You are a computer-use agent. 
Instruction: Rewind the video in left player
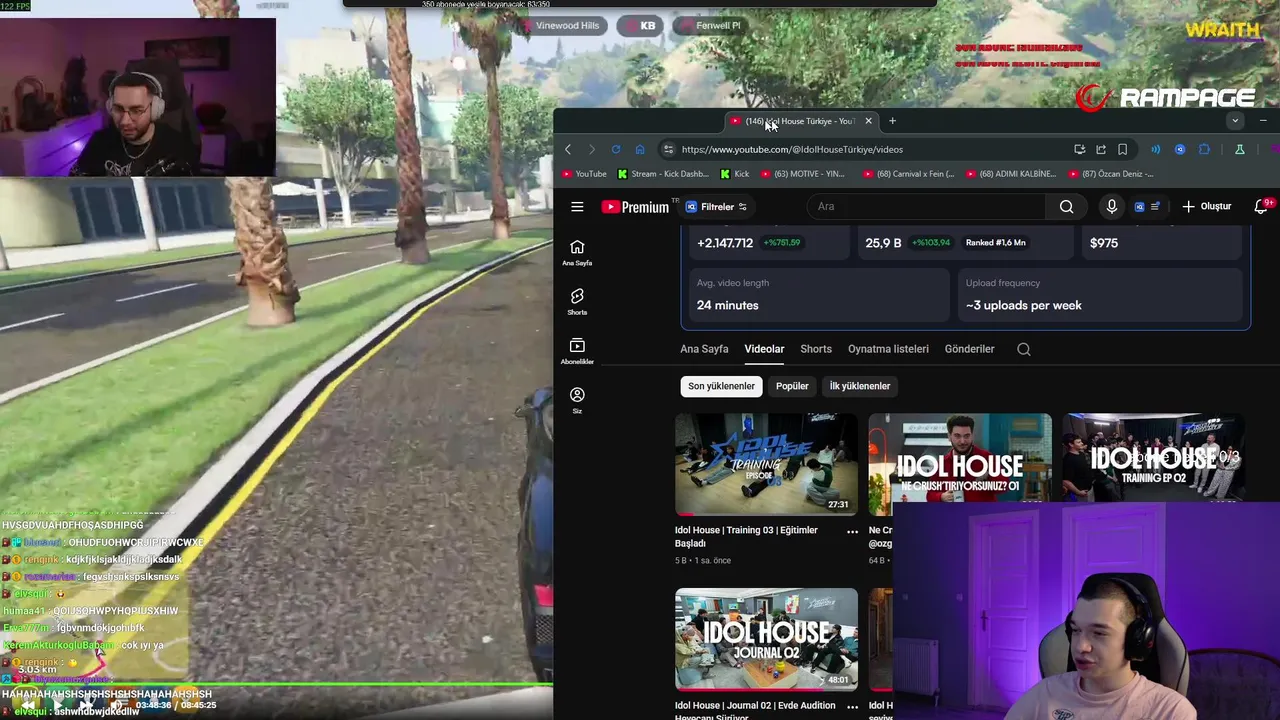28,705
